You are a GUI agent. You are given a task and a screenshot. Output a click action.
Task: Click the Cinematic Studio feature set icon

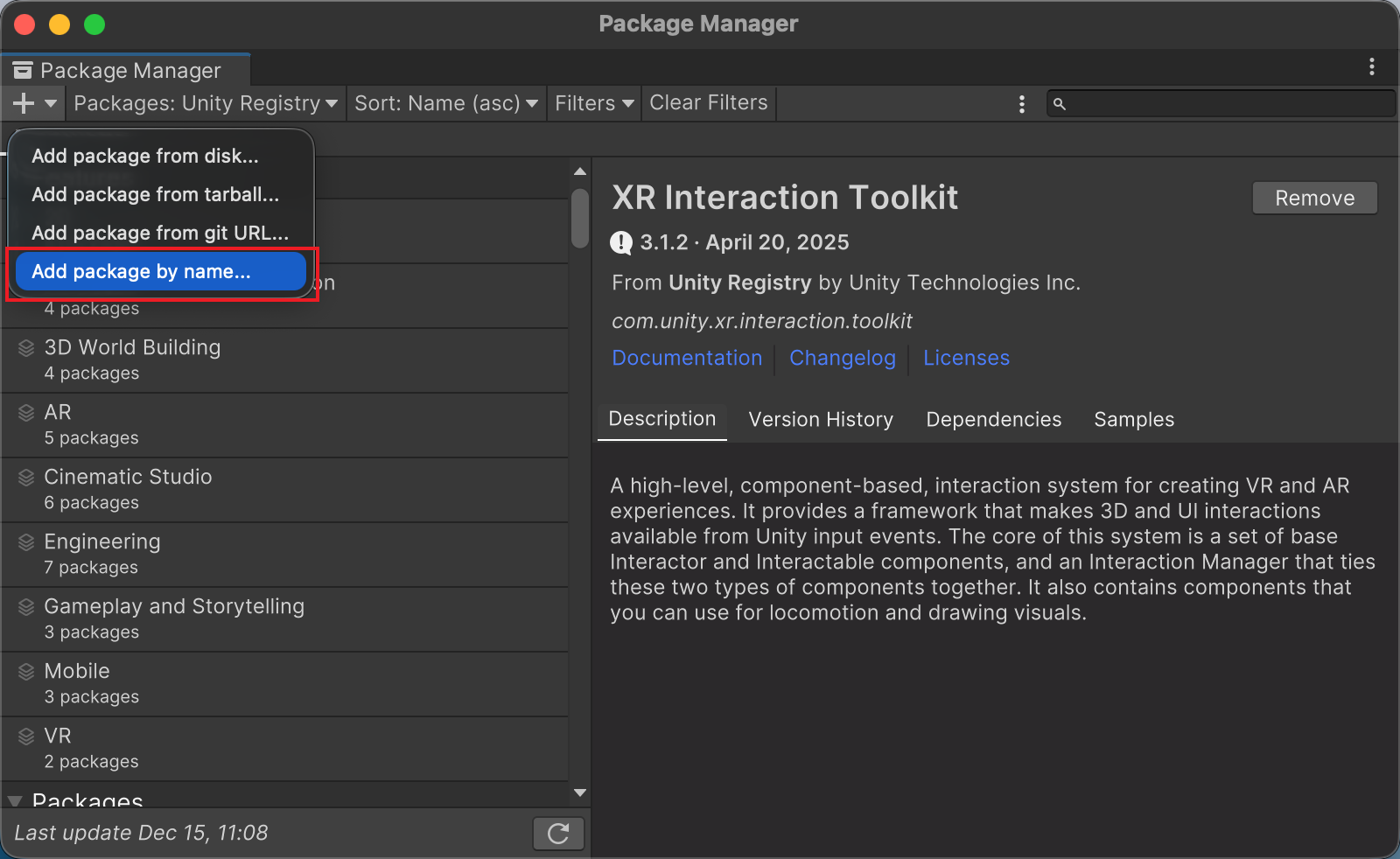coord(26,478)
